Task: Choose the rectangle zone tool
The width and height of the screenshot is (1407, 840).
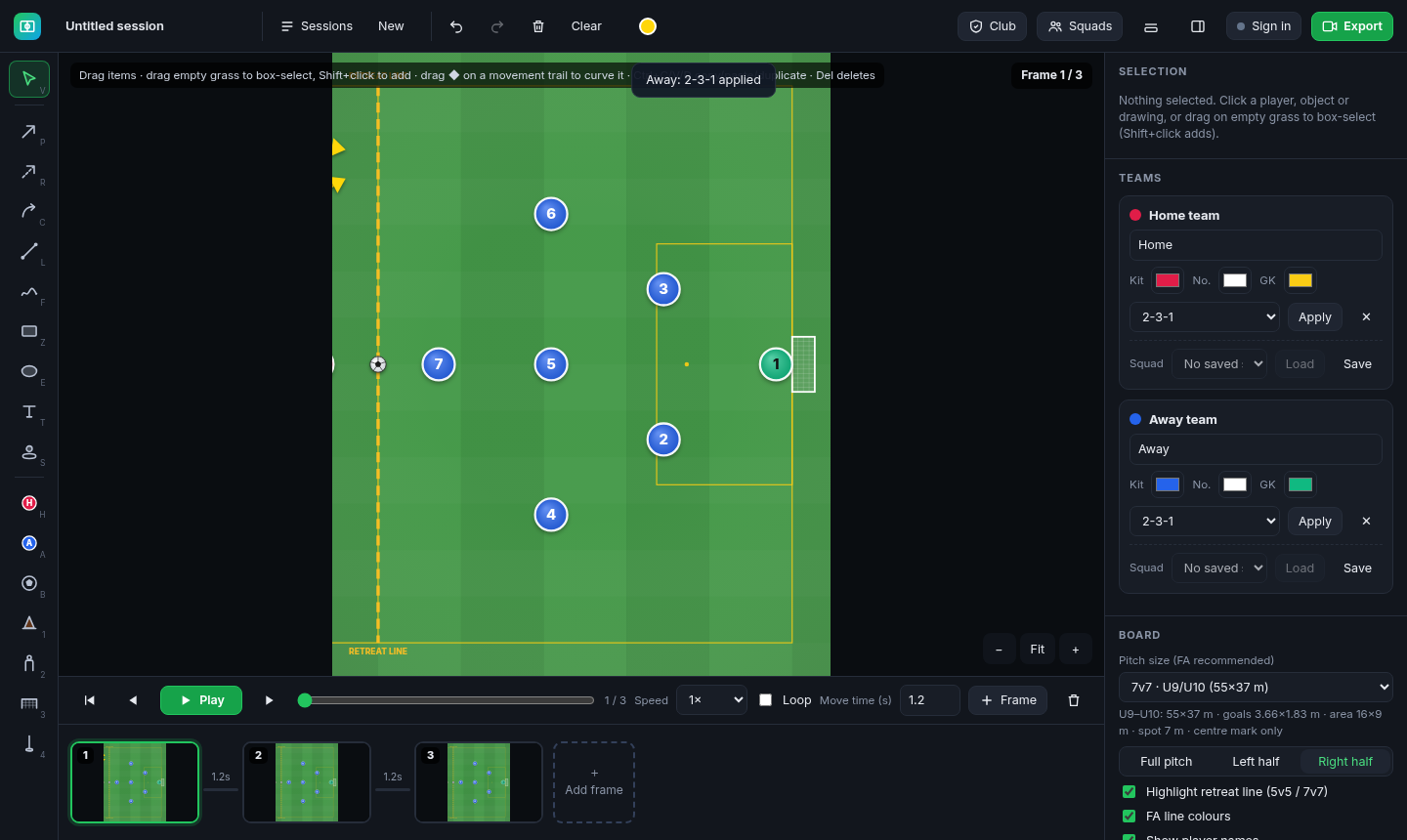Action: pos(29,332)
